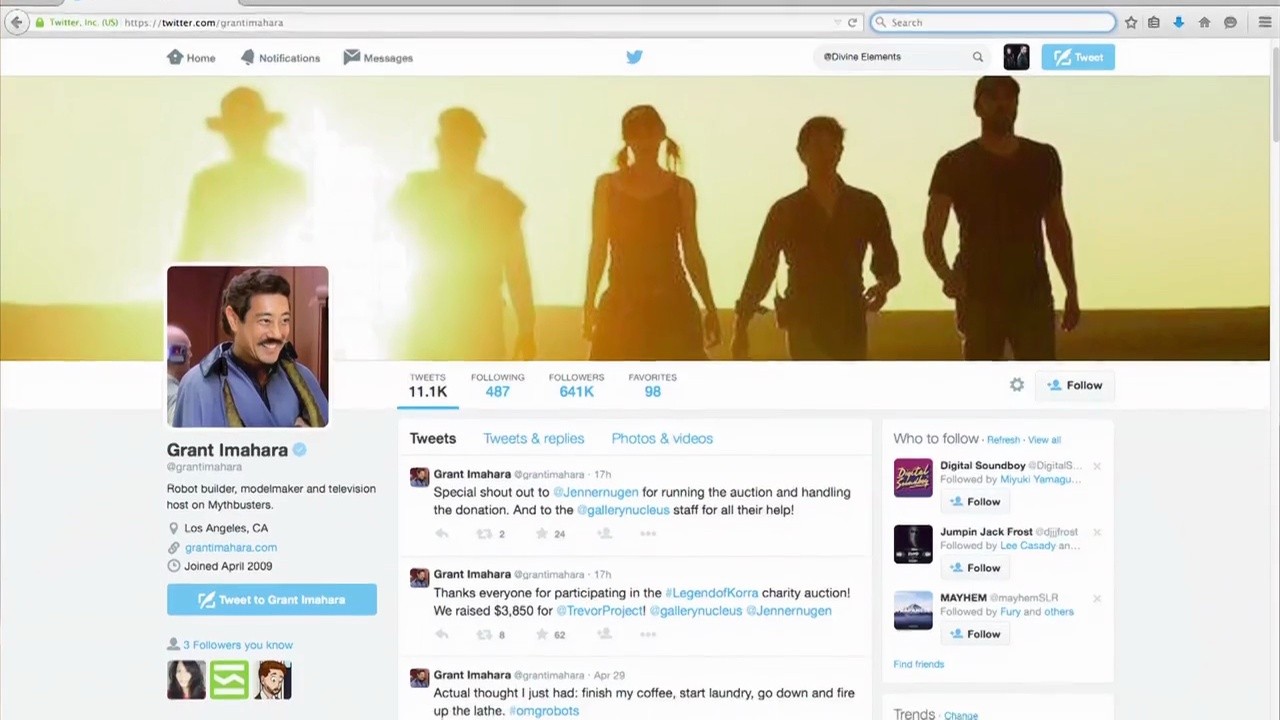Switch to Photos & videos tab

click(x=662, y=438)
